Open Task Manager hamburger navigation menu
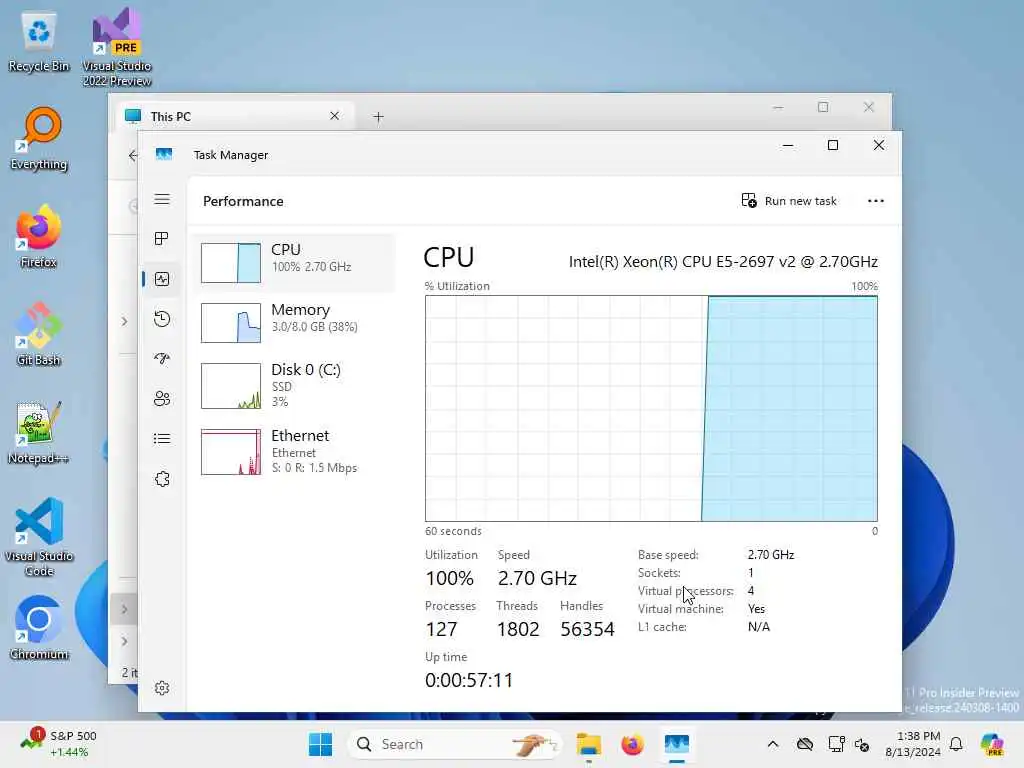This screenshot has width=1024, height=768. tap(162, 199)
